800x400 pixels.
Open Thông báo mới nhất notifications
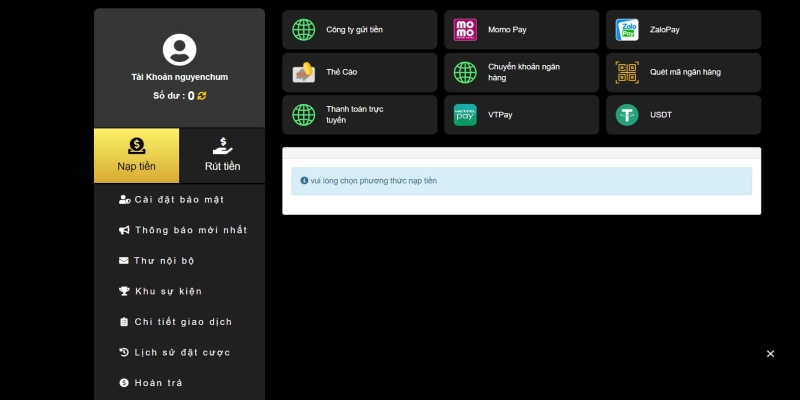tap(190, 230)
